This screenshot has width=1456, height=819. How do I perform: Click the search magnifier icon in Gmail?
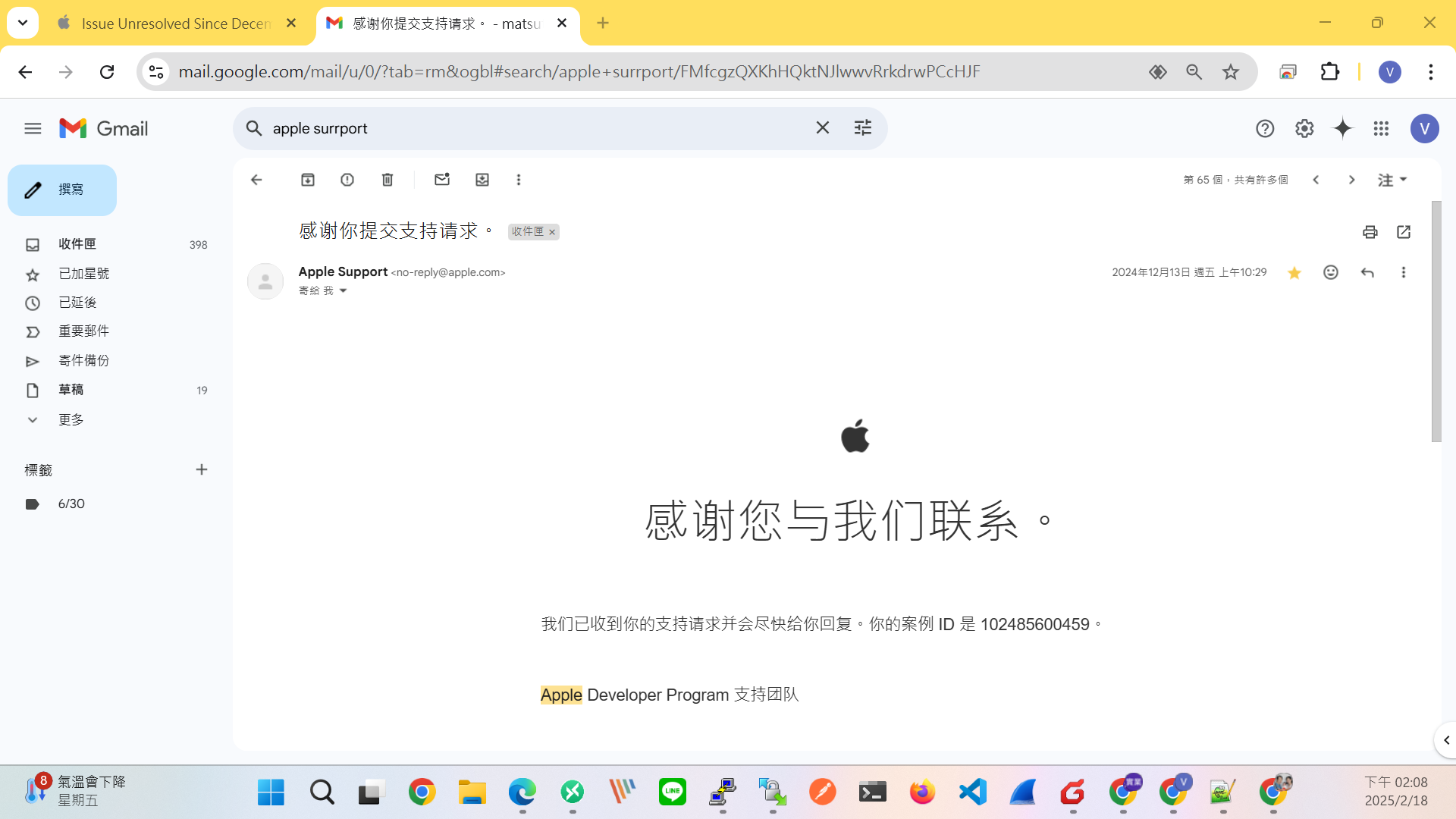[254, 128]
